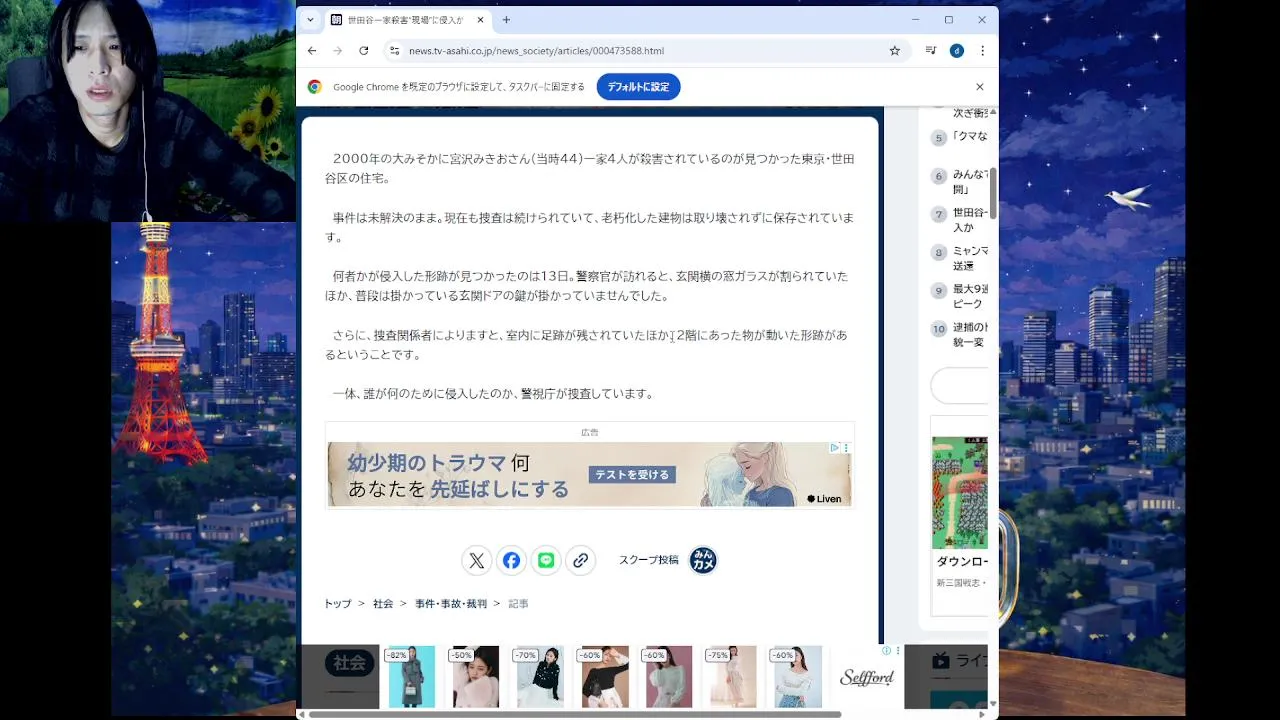Go to トップ breadcrumb

[x=338, y=604]
